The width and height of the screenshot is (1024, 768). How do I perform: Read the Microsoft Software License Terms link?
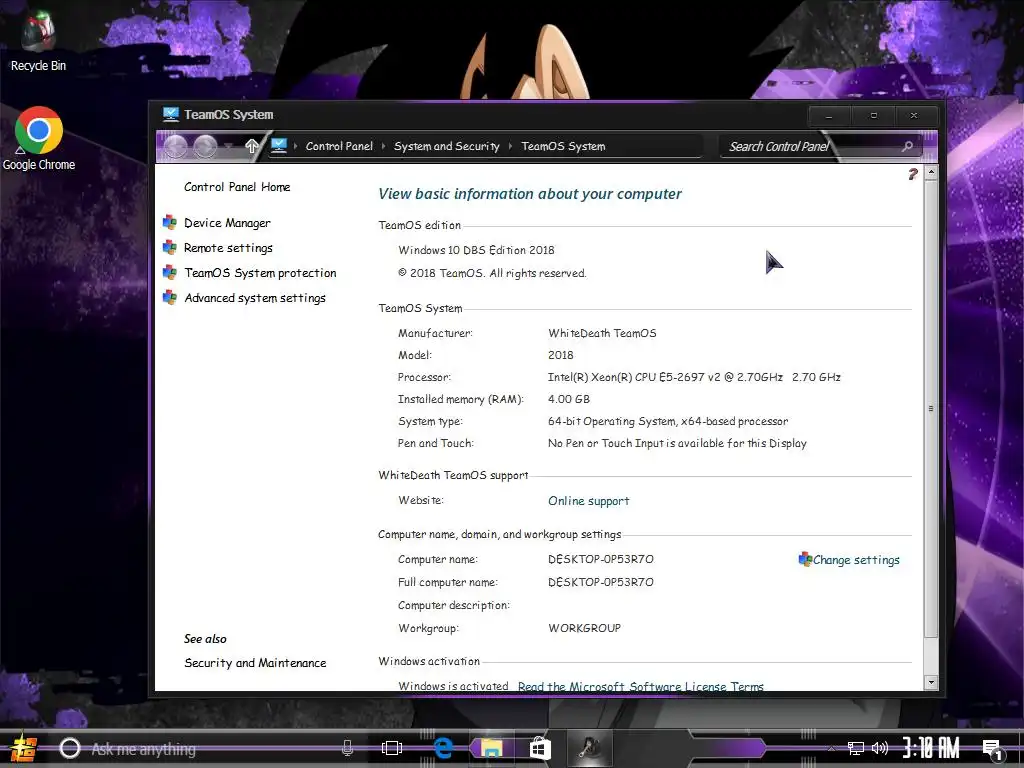(641, 686)
